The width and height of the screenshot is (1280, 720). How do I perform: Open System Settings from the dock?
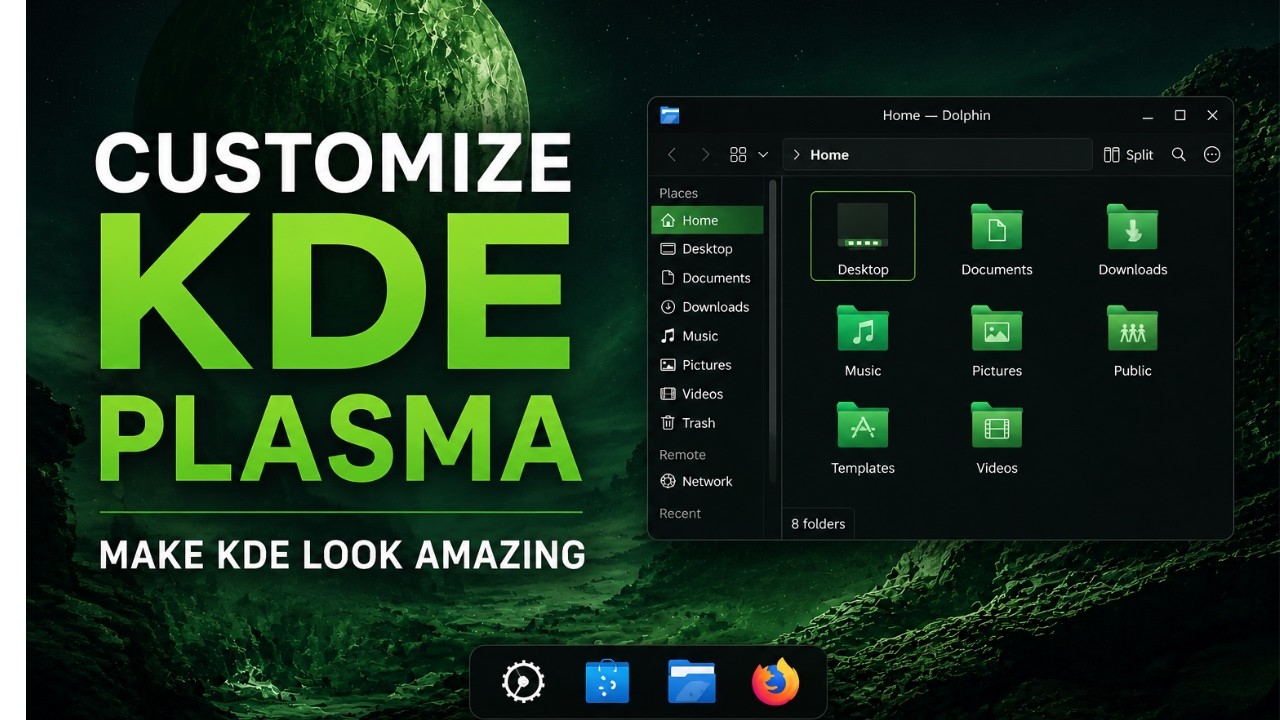(523, 683)
